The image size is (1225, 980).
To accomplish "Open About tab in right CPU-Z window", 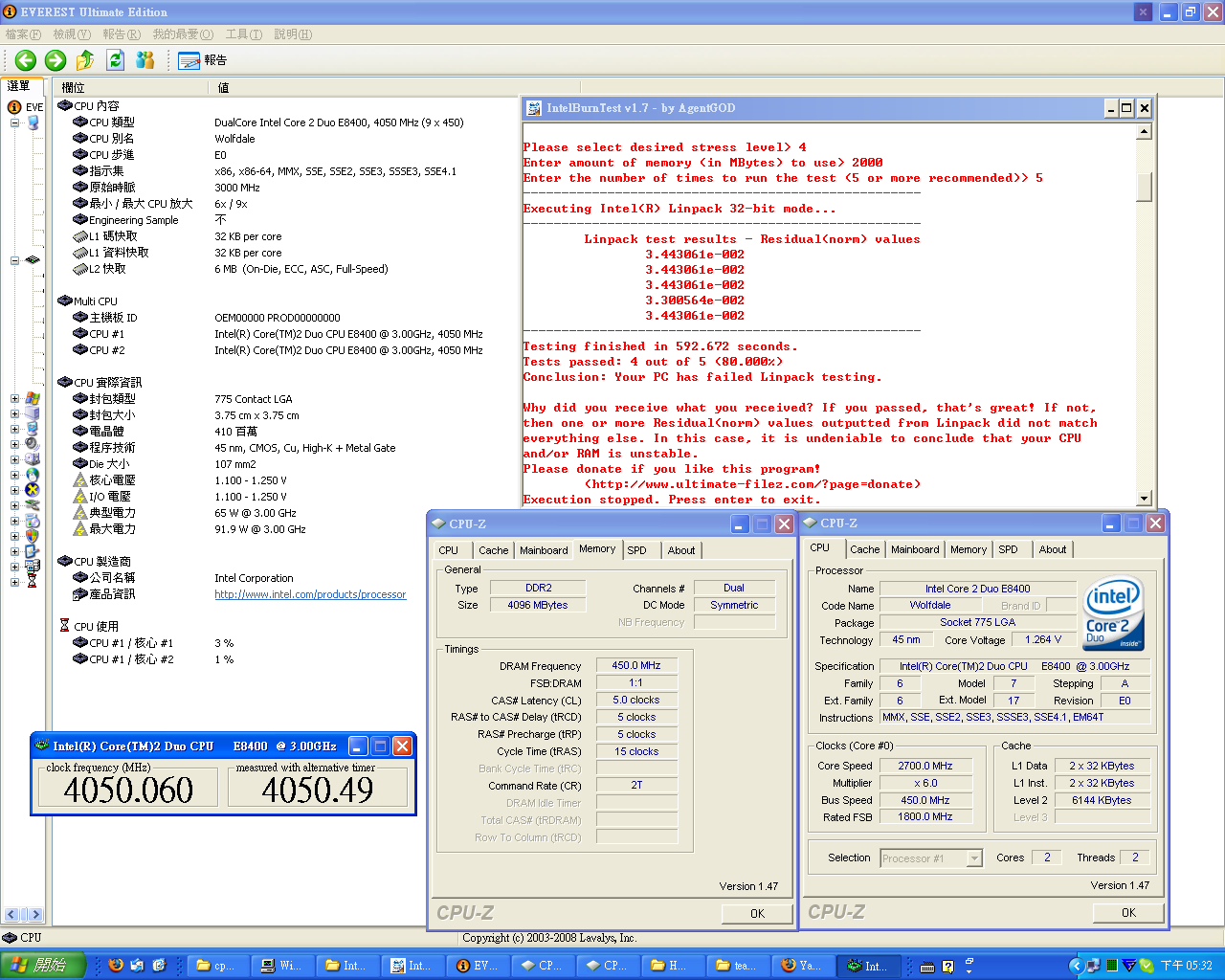I will click(x=1053, y=549).
